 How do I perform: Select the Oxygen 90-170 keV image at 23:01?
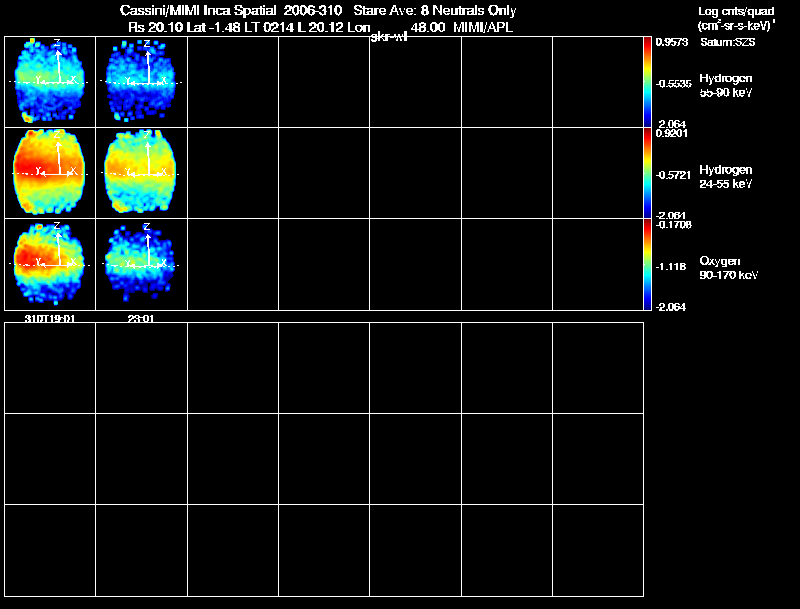point(141,264)
